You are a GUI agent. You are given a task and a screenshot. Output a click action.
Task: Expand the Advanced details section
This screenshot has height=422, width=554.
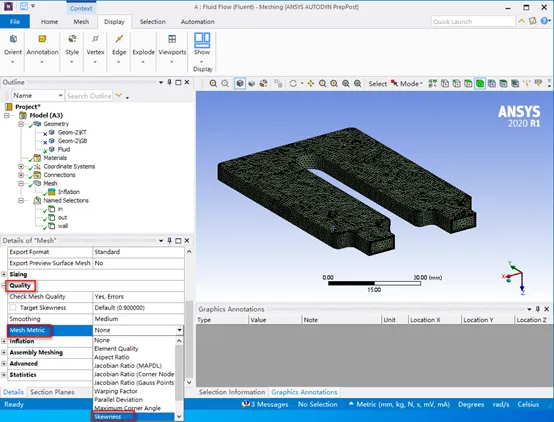pos(4,363)
